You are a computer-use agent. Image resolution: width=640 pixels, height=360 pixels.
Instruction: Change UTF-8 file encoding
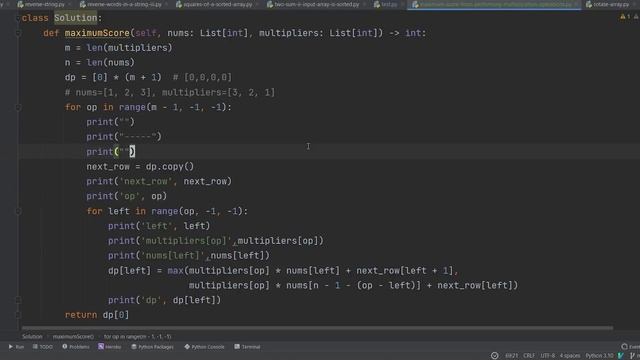click(547, 356)
